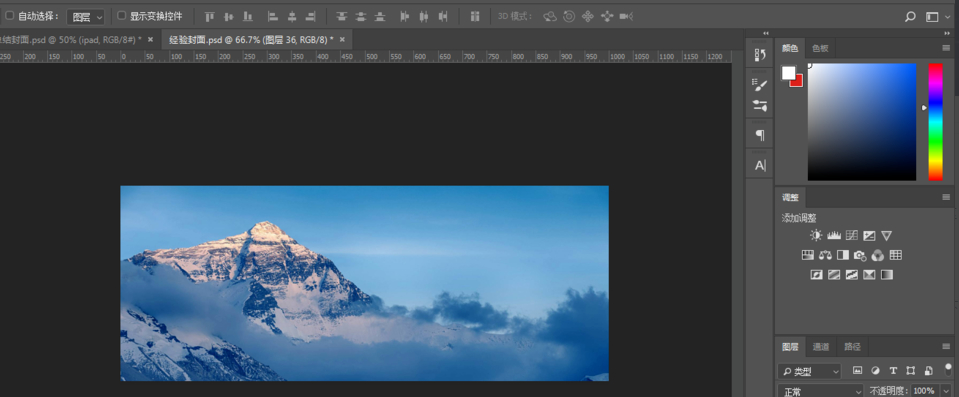The height and width of the screenshot is (397, 959).
Task: Add an Invert adjustment
Action: click(x=816, y=275)
